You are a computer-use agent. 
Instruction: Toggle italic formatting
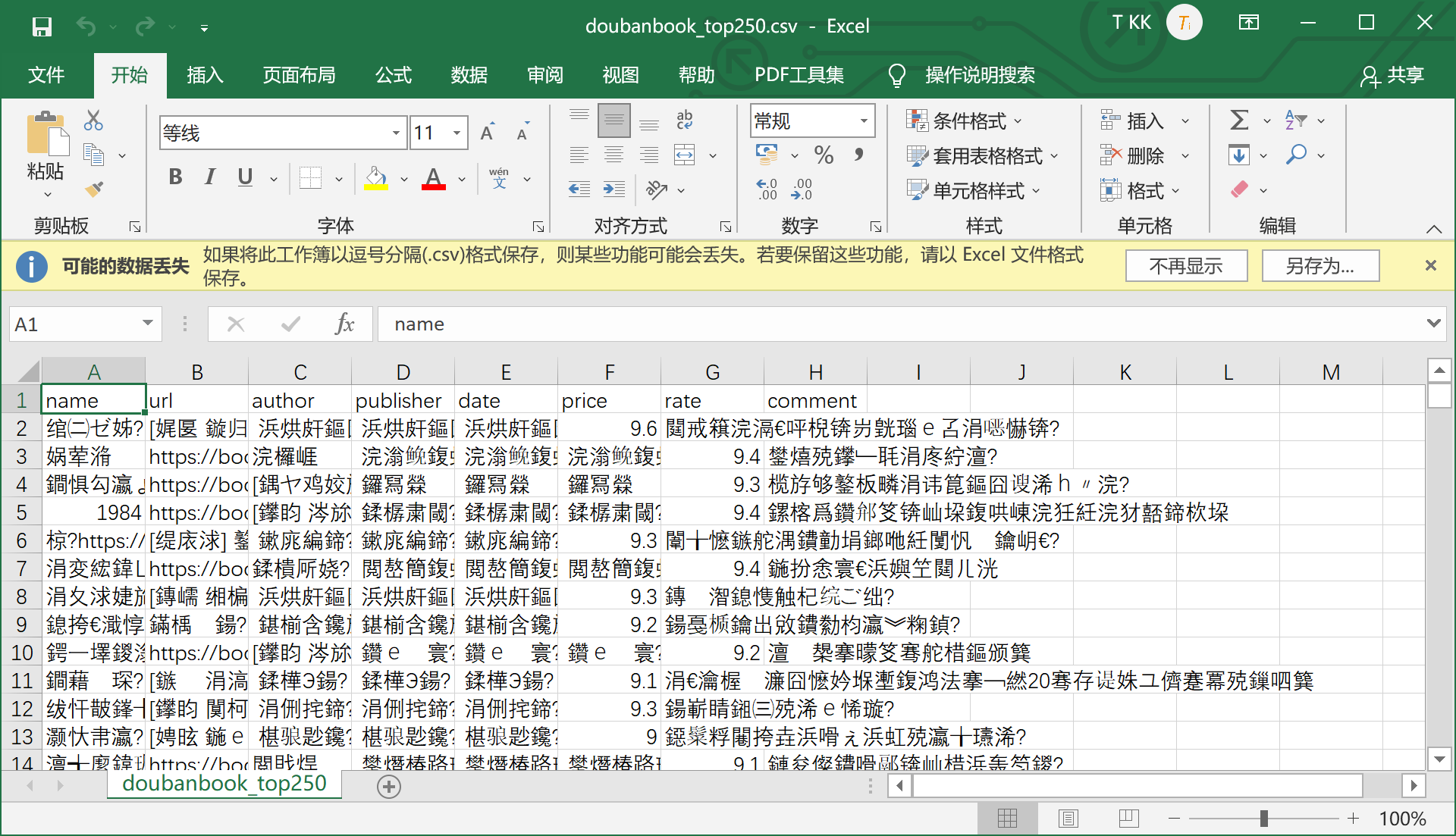point(210,177)
